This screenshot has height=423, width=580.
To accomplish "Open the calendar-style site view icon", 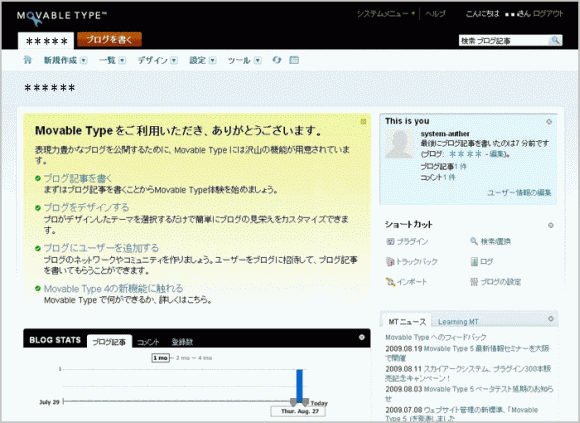I will (294, 60).
